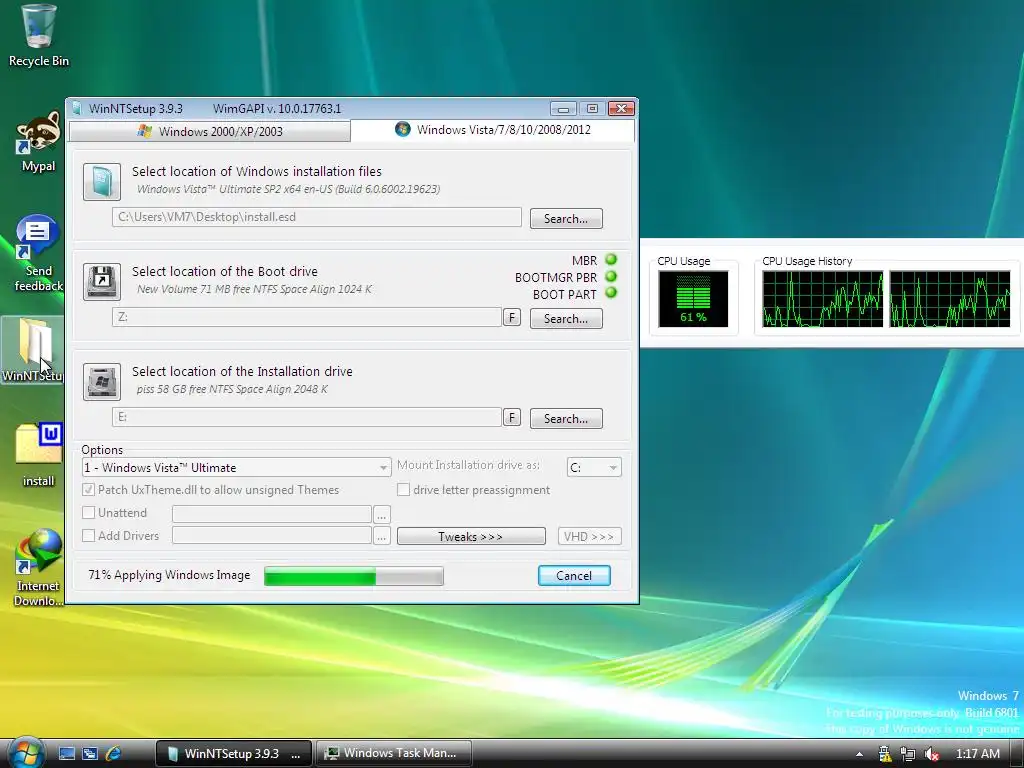Click the Show Desktop quick launch icon

click(x=67, y=753)
